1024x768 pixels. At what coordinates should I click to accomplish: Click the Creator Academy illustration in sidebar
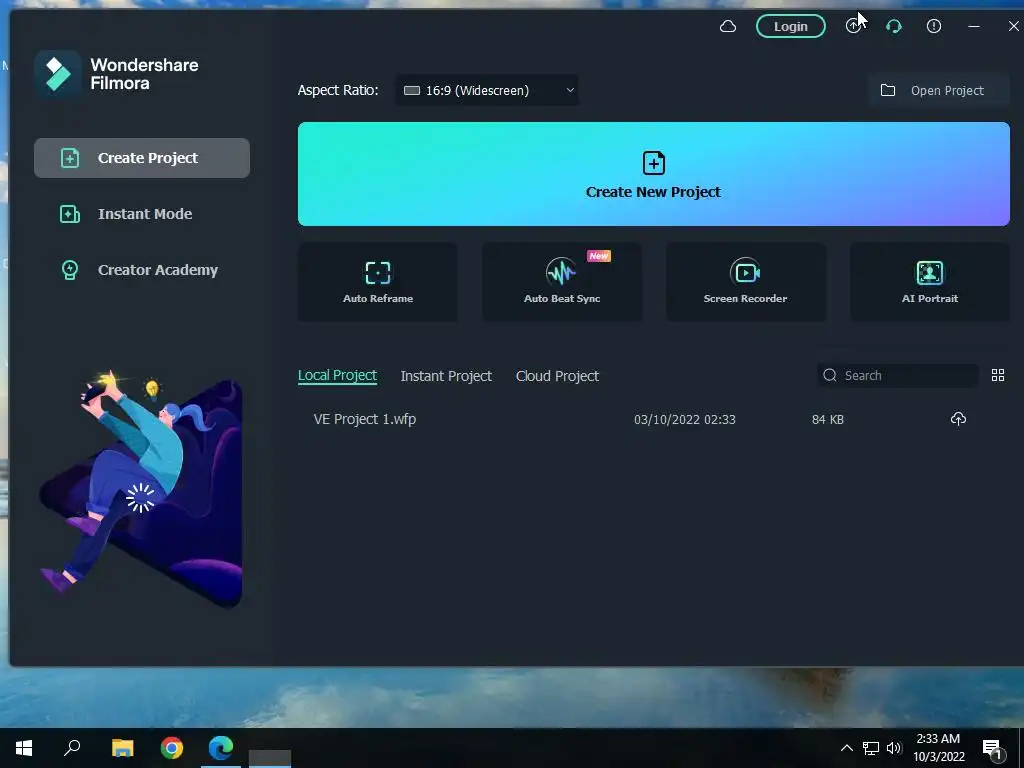point(141,488)
